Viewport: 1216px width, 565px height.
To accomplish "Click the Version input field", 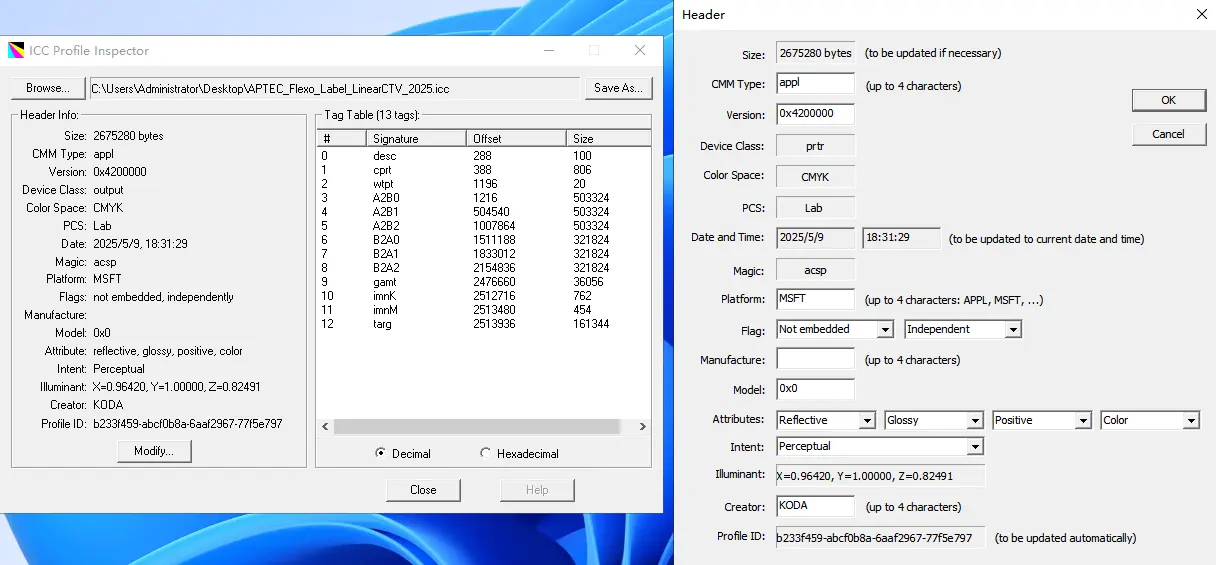I will (x=815, y=114).
